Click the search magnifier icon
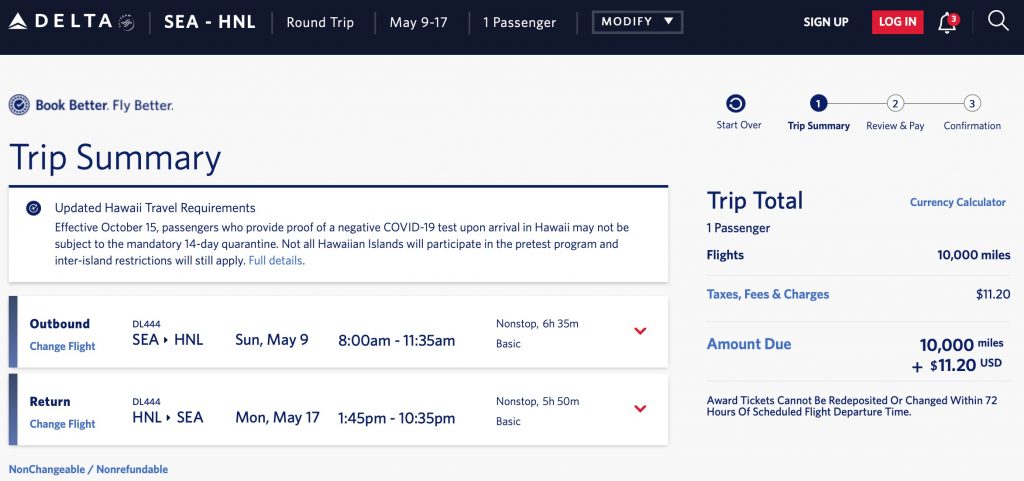The image size is (1024, 481). [x=997, y=21]
